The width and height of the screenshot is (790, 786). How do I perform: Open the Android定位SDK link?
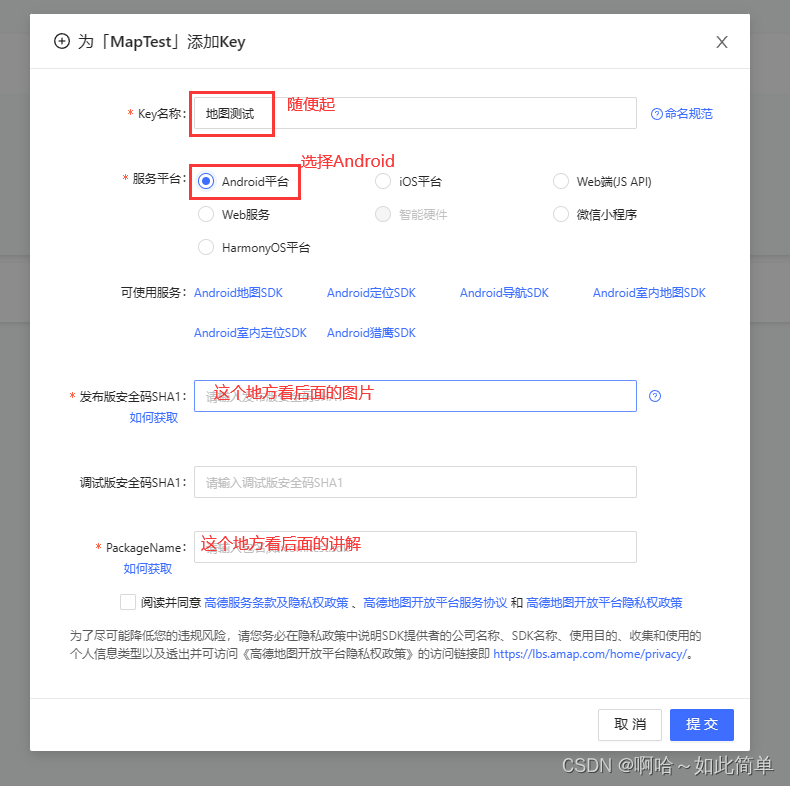coord(371,293)
